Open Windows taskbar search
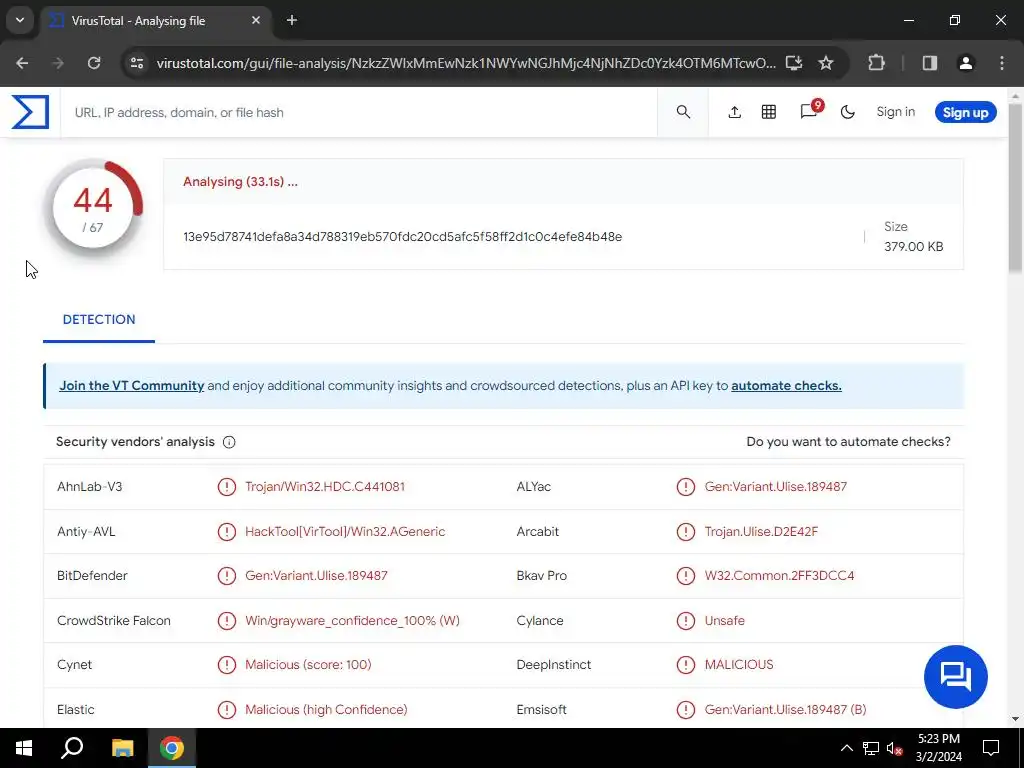Screen dimensions: 1024x768 [x=72, y=748]
